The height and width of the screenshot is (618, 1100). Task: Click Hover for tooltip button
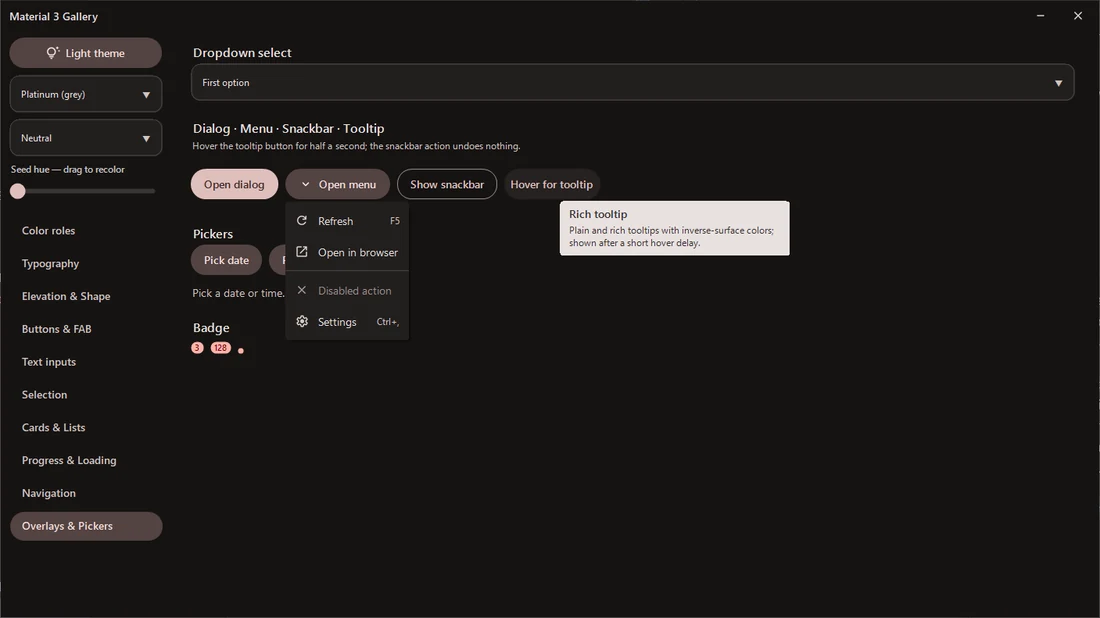tap(551, 184)
